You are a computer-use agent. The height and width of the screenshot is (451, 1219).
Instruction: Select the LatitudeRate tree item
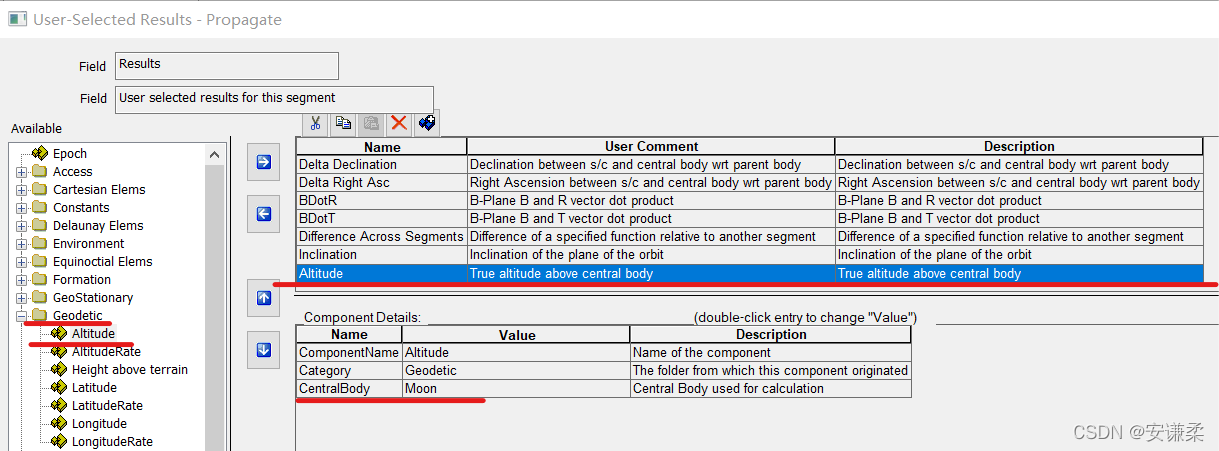pyautogui.click(x=106, y=406)
